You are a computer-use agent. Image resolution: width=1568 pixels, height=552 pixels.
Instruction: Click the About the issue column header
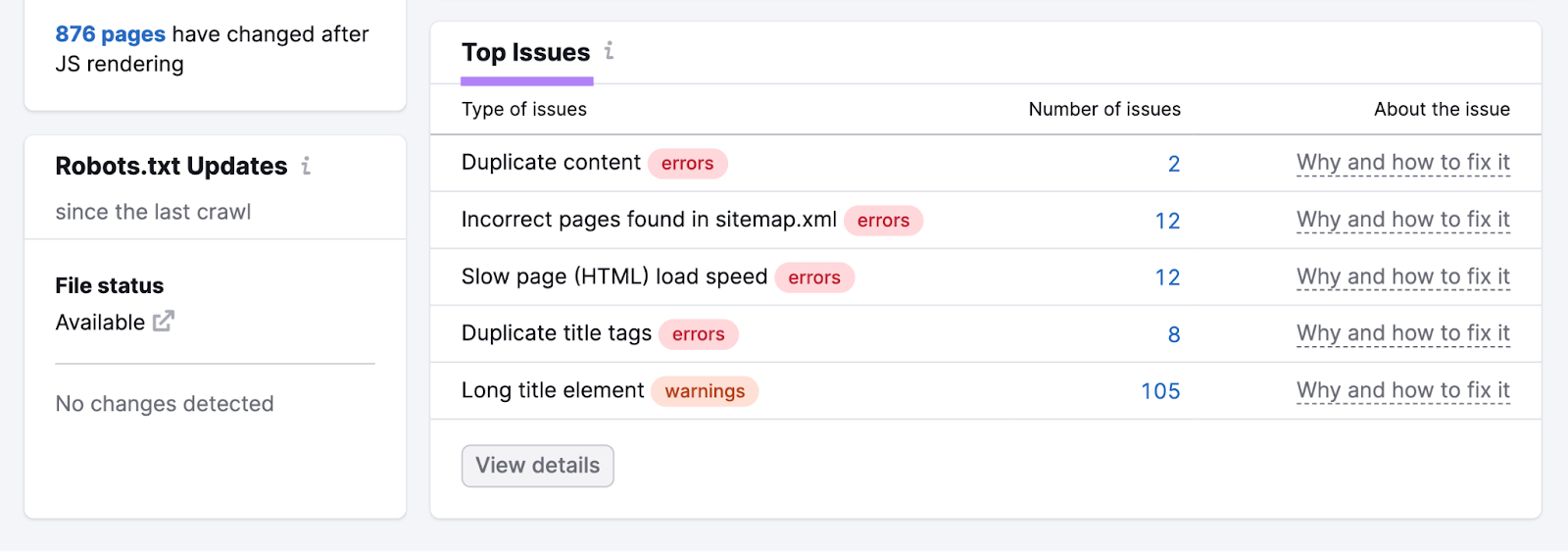point(1442,110)
